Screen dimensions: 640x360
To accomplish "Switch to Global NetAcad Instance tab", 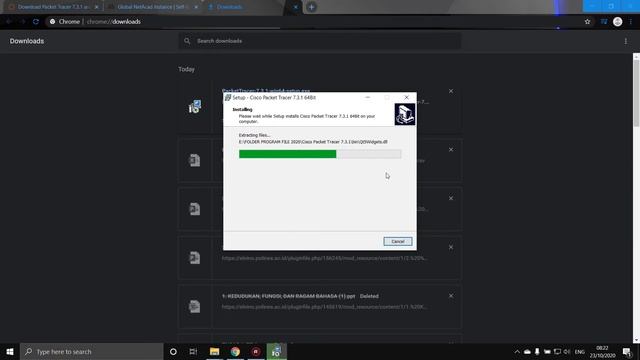I will point(151,7).
